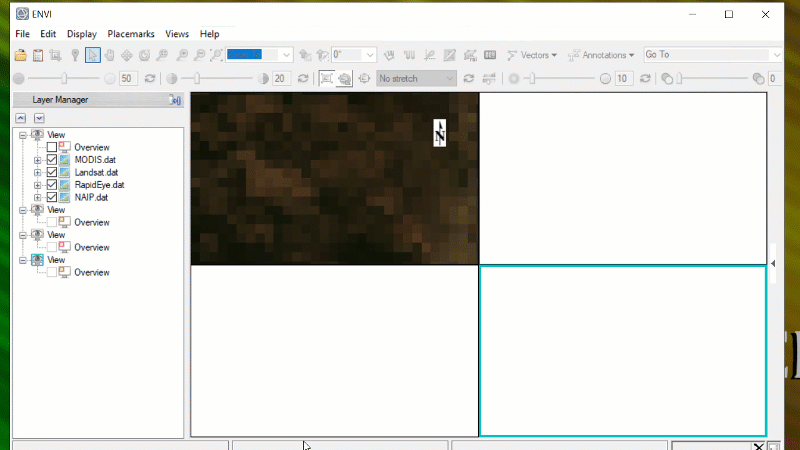Open the Display menu
Image resolution: width=800 pixels, height=450 pixels.
tap(82, 34)
